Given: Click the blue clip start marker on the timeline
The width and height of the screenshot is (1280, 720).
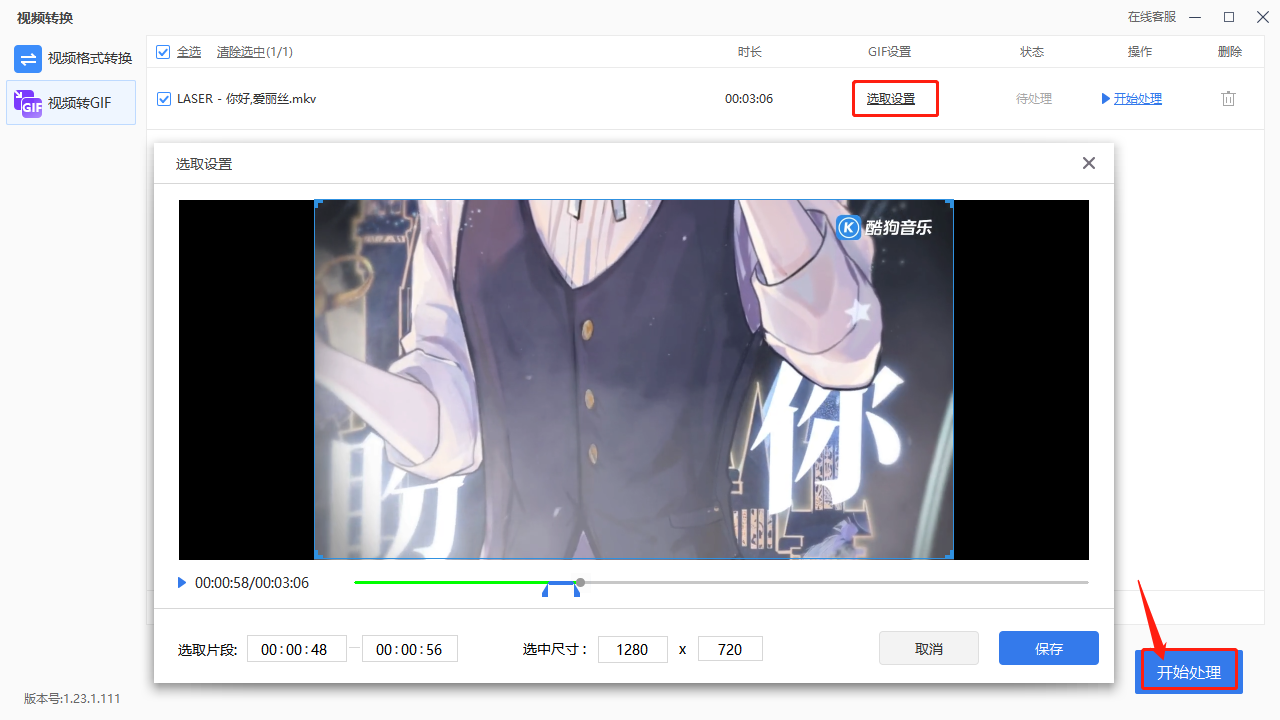Looking at the screenshot, I should click(x=545, y=592).
